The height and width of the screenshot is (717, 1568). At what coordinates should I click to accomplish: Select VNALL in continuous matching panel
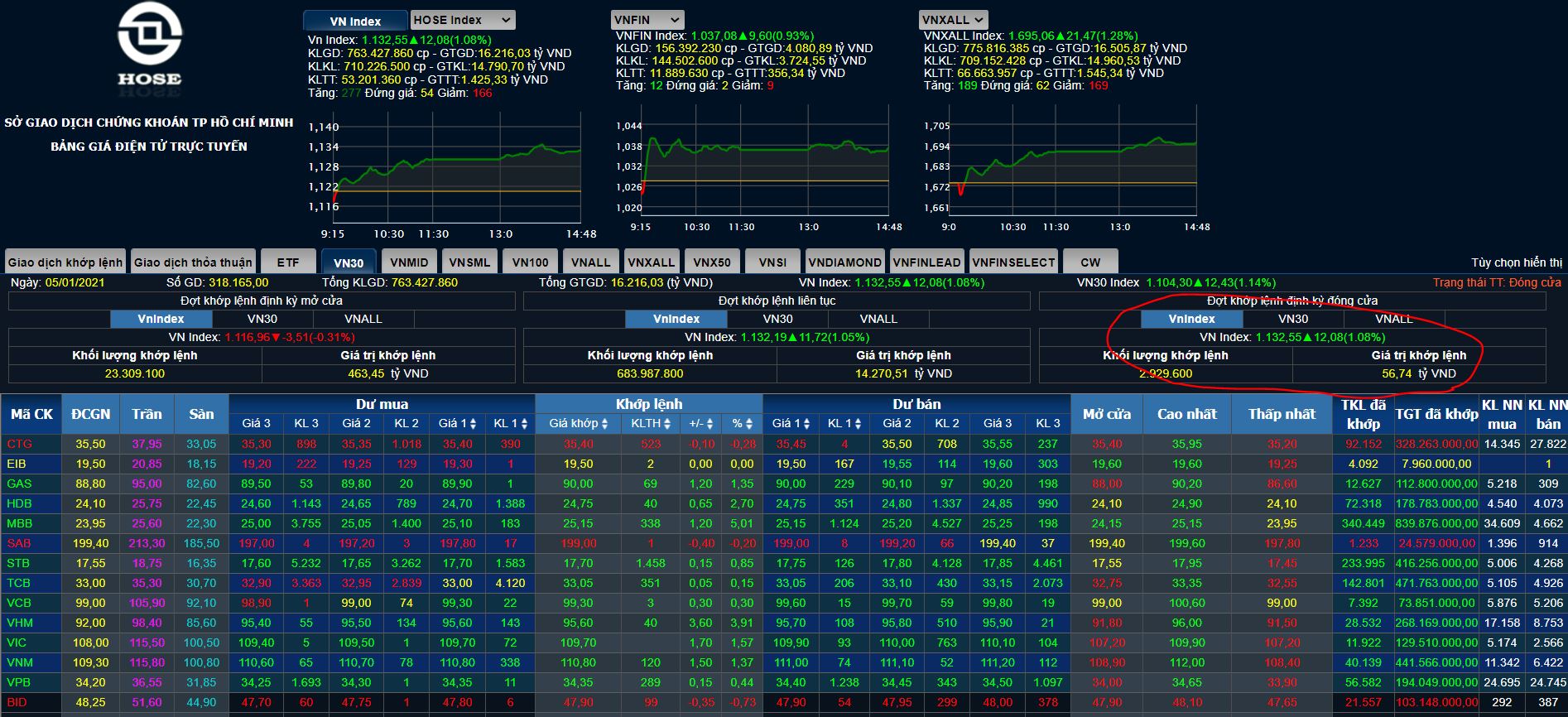coord(878,319)
